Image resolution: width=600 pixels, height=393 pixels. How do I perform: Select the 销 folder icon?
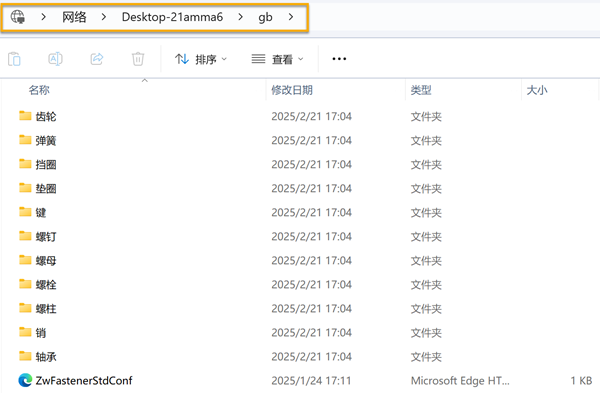(x=25, y=332)
